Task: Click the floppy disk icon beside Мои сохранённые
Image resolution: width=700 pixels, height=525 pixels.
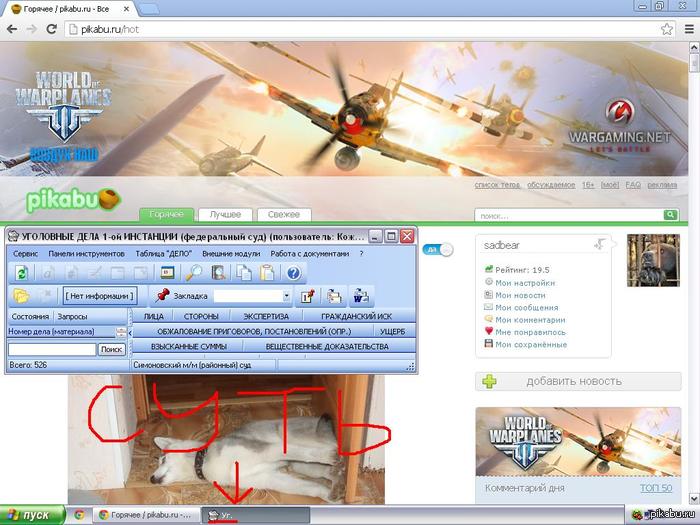Action: (488, 344)
